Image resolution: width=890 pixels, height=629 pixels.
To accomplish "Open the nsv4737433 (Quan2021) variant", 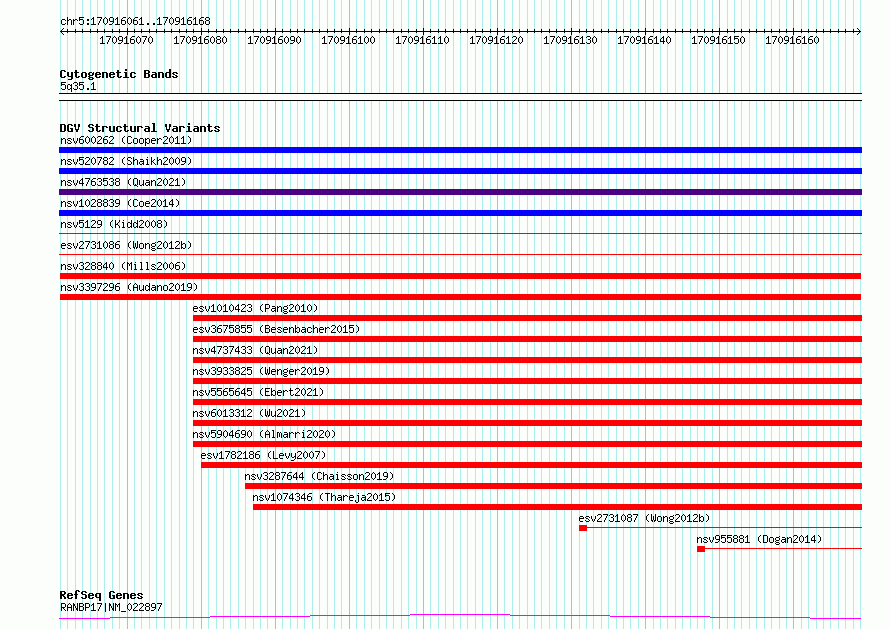I will (255, 350).
